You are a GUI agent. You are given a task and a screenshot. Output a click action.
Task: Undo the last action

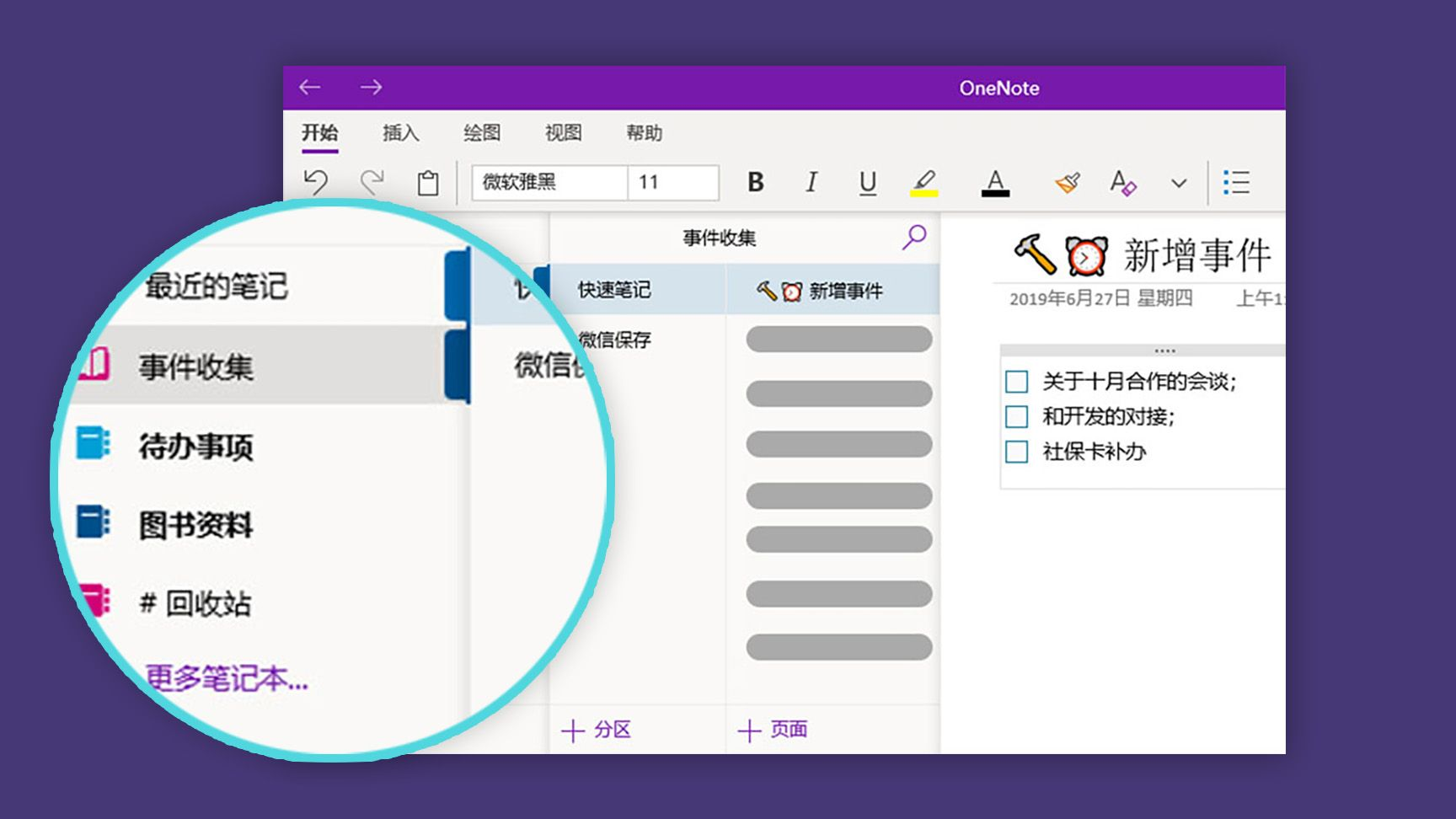coord(316,182)
